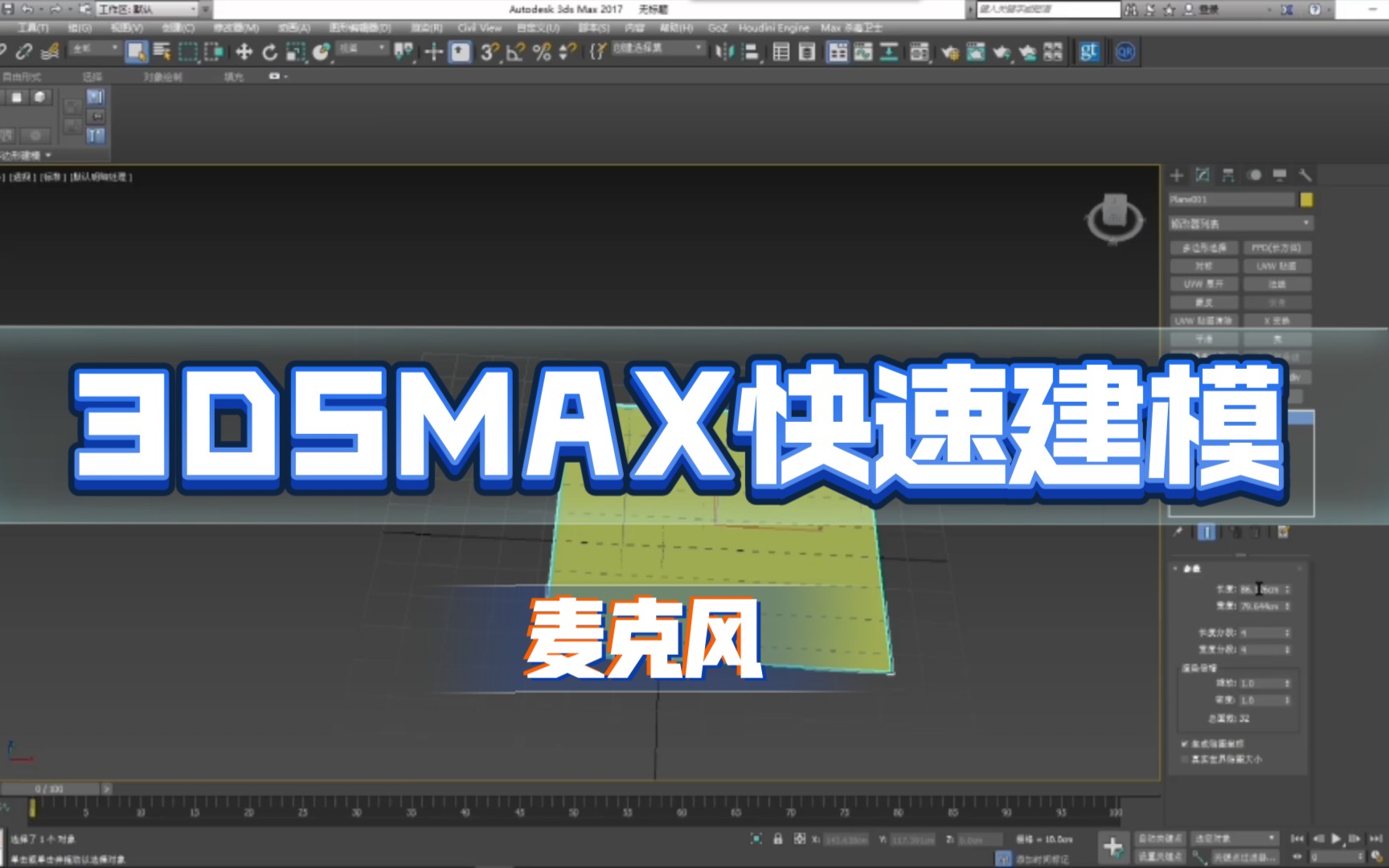Open the Schematic View icon

click(890, 52)
